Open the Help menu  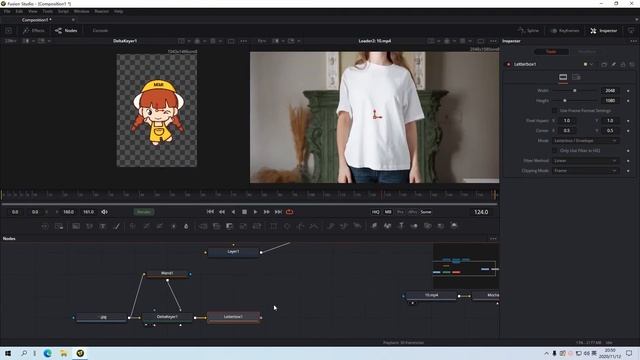pyautogui.click(x=118, y=11)
